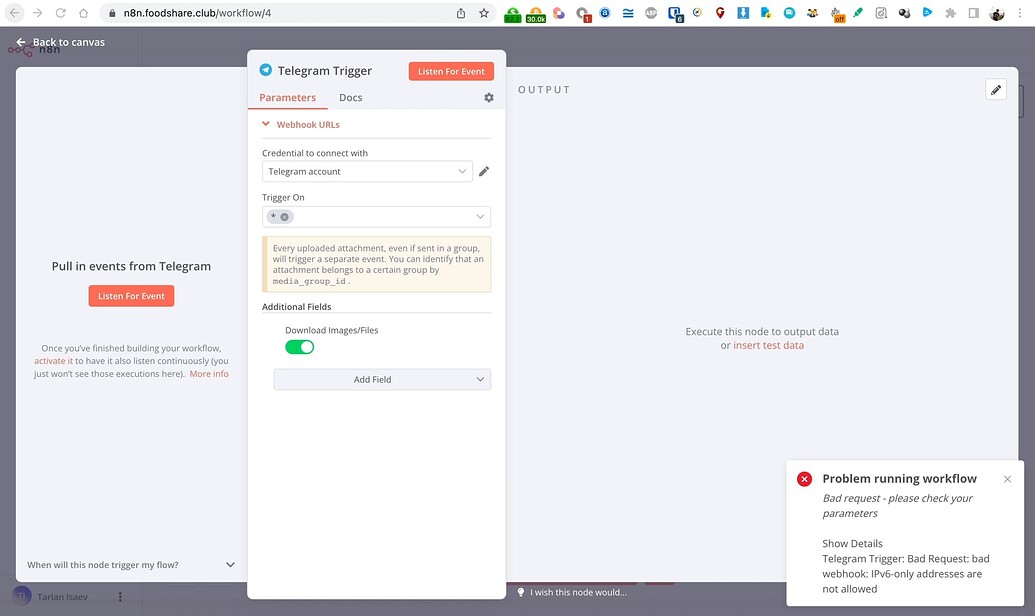
Task: Remove the * entry from Trigger On
Action: pyautogui.click(x=284, y=216)
